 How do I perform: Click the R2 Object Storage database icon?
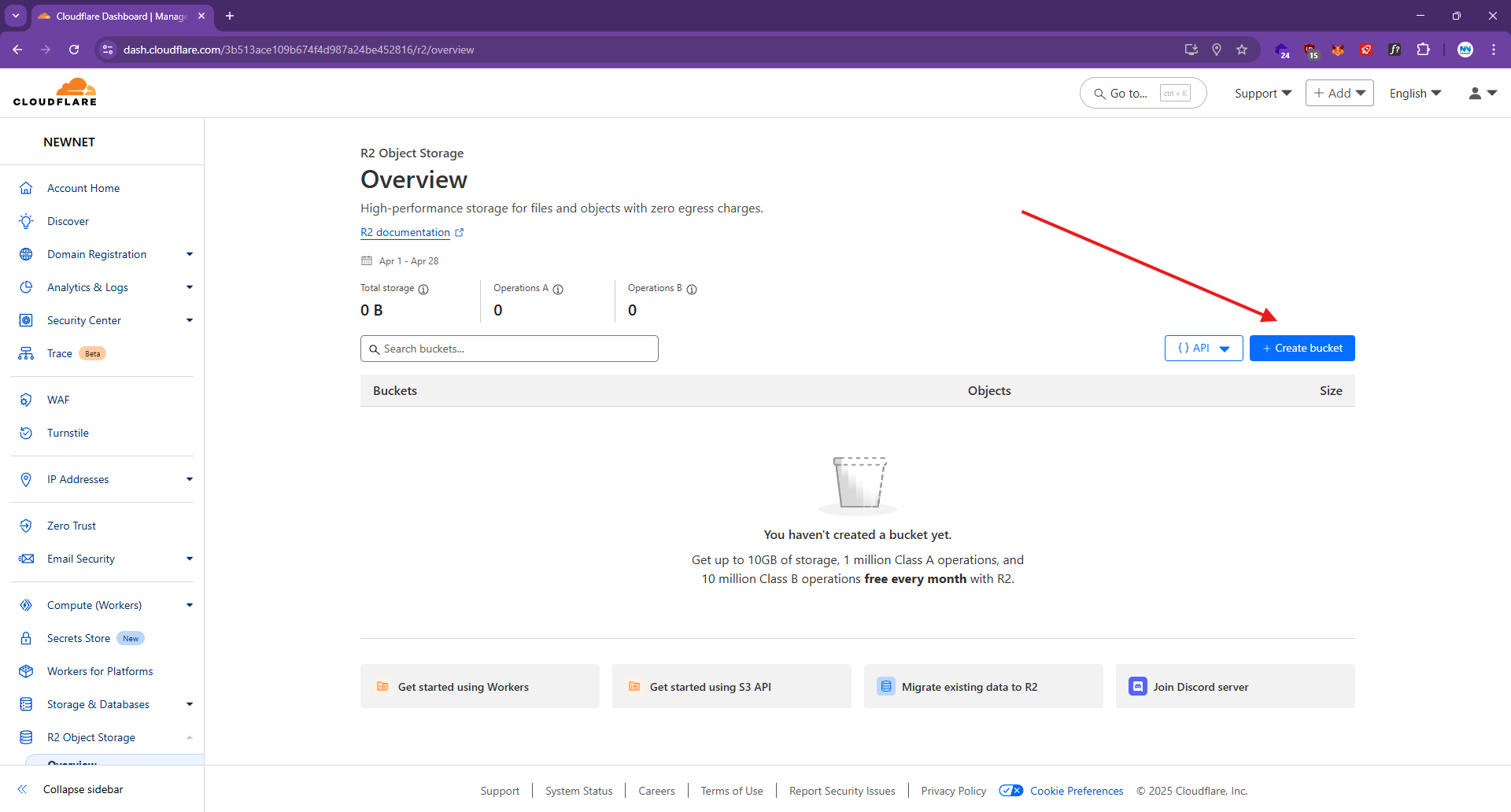pyautogui.click(x=26, y=737)
